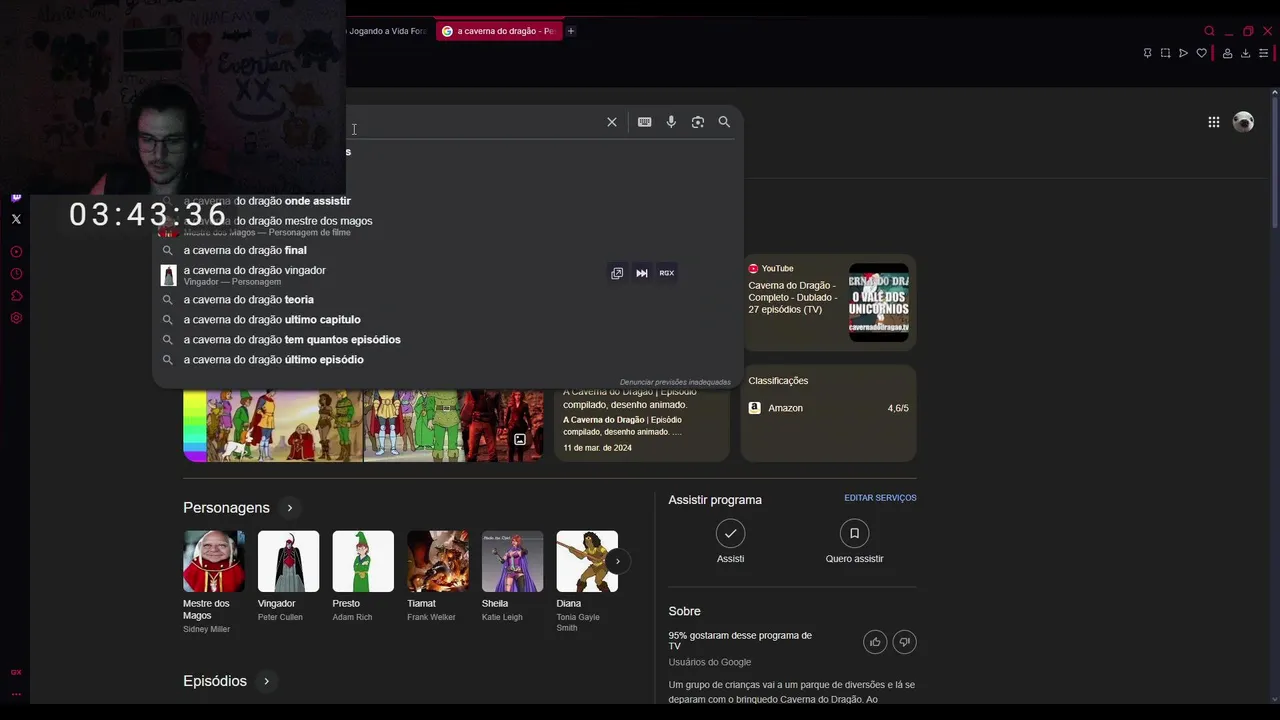This screenshot has height=720, width=1280.
Task: Select suggestion 'onde assistir'
Action: coord(448,201)
